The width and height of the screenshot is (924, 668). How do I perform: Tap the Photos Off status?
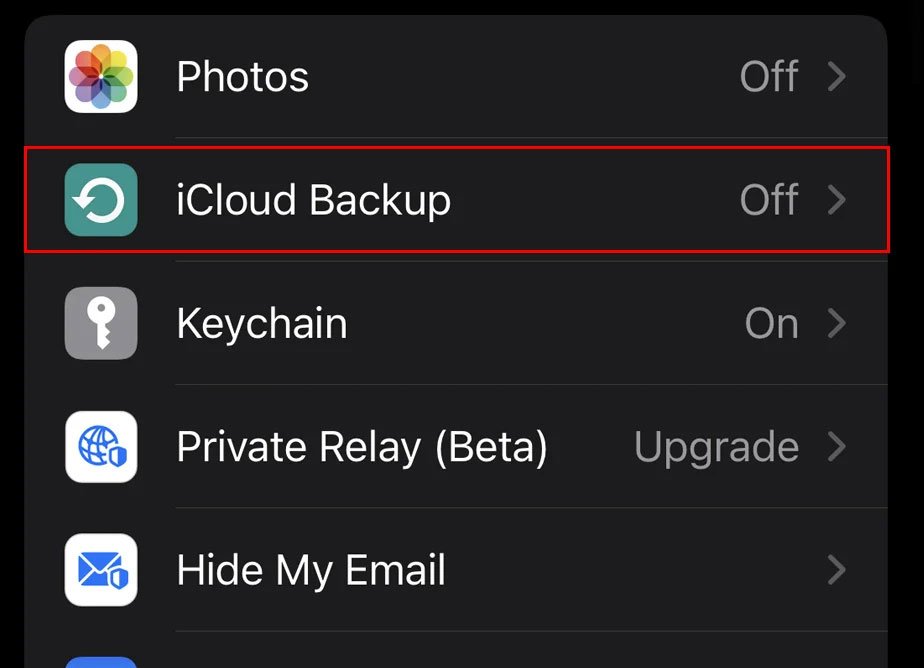pos(768,77)
